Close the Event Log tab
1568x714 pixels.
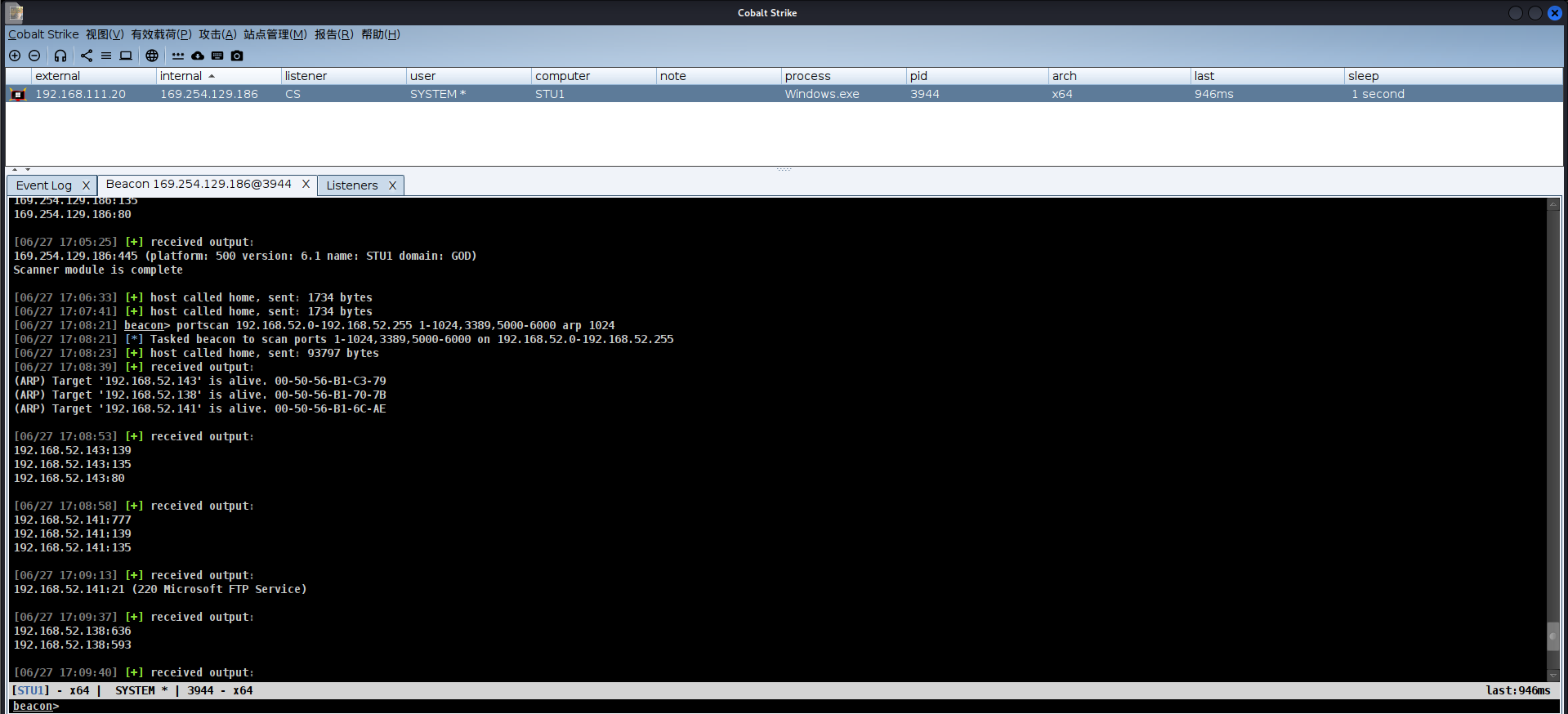coord(86,185)
